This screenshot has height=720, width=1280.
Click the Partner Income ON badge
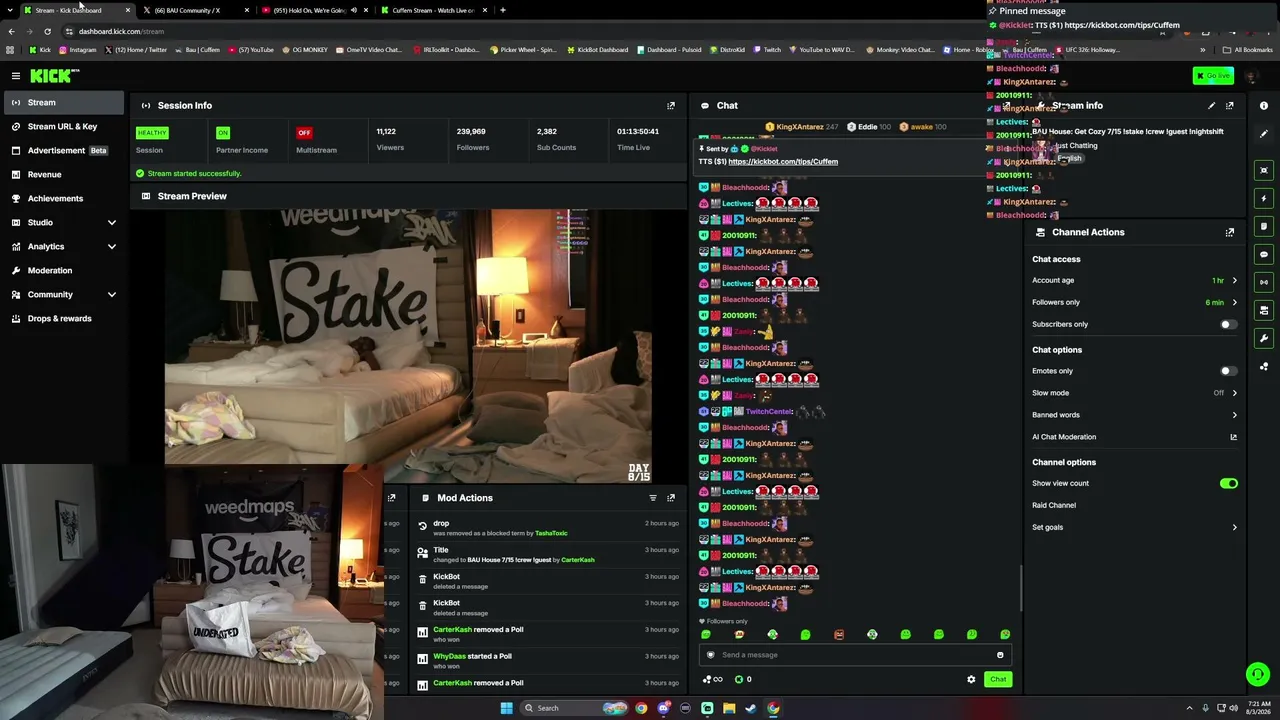pos(223,132)
